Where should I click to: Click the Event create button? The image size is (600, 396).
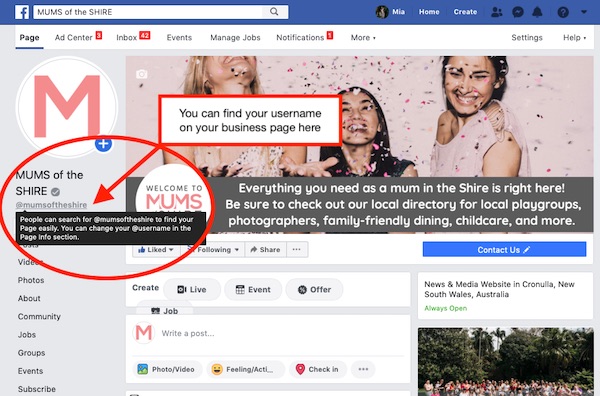point(253,290)
